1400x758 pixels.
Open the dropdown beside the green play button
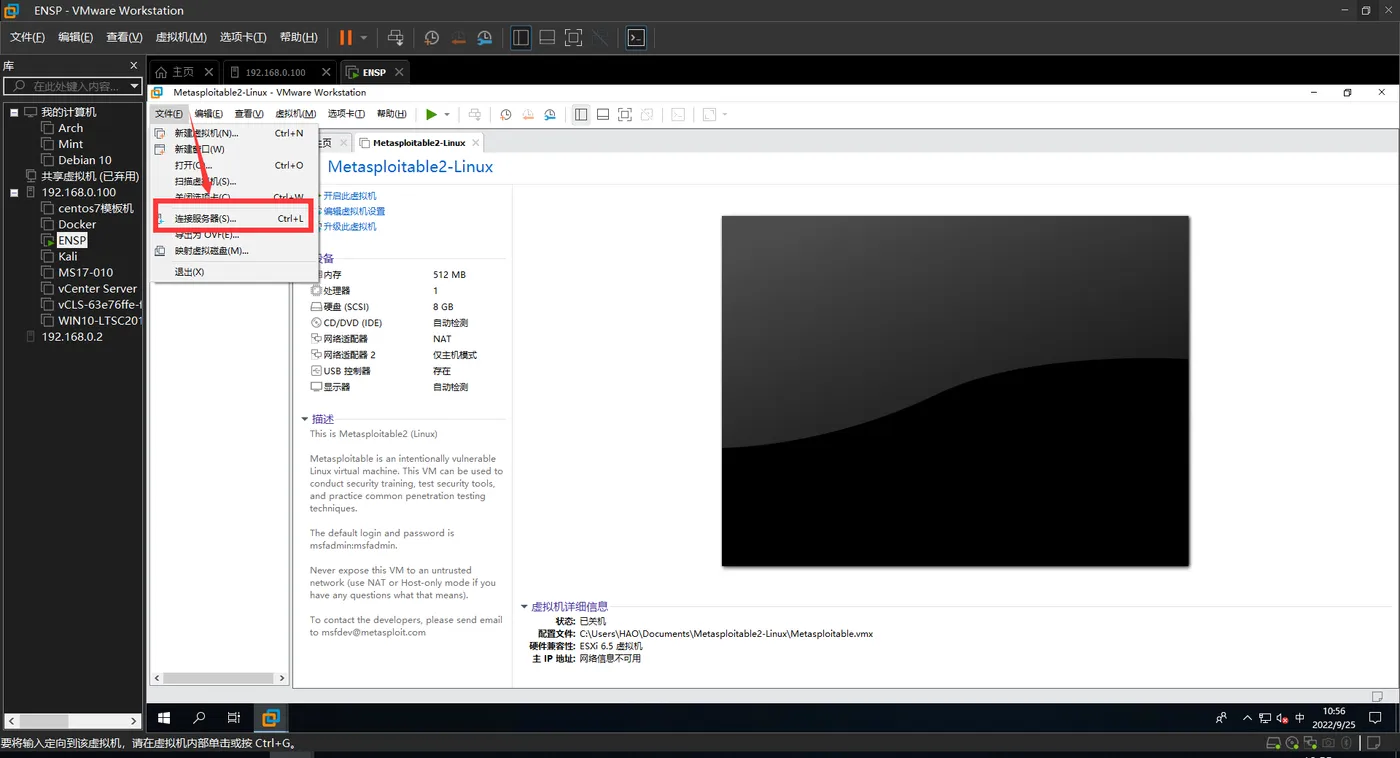click(447, 115)
